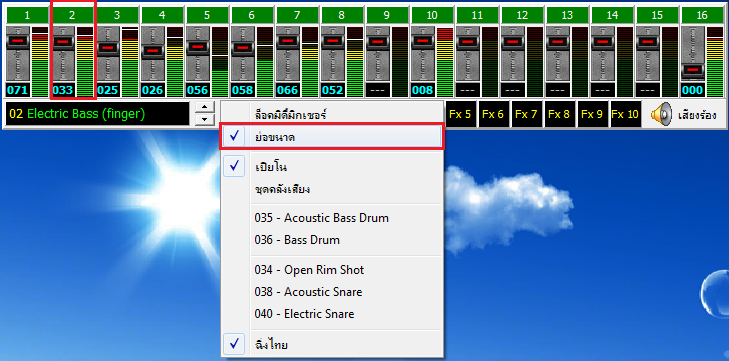Click the speaker icon beside เสียงร้อง
The image size is (729, 361).
pos(660,114)
